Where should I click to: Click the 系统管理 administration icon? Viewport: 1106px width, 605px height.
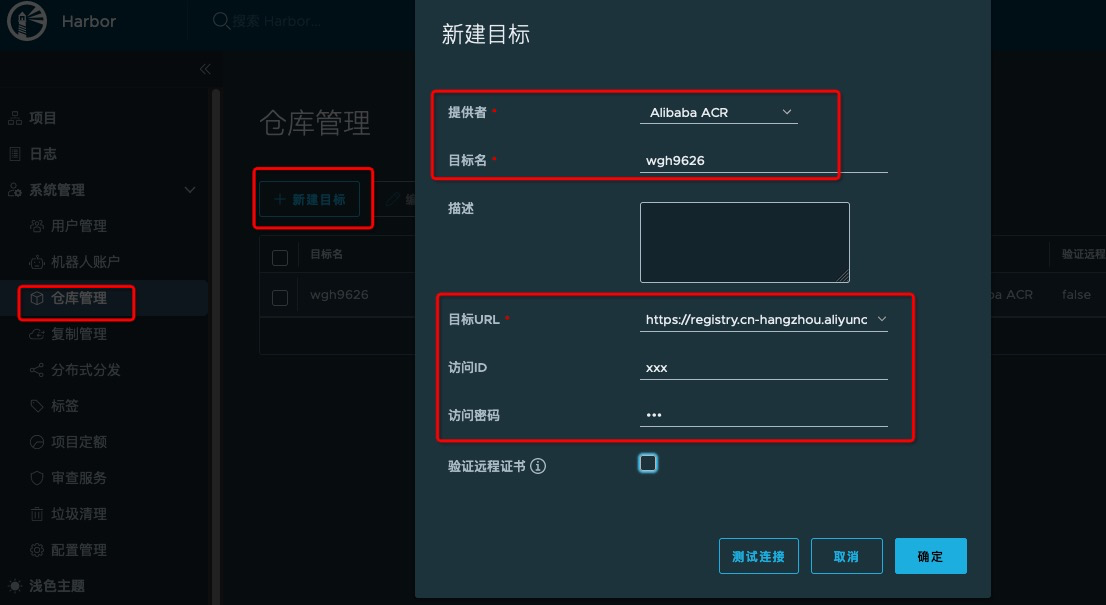(15, 190)
